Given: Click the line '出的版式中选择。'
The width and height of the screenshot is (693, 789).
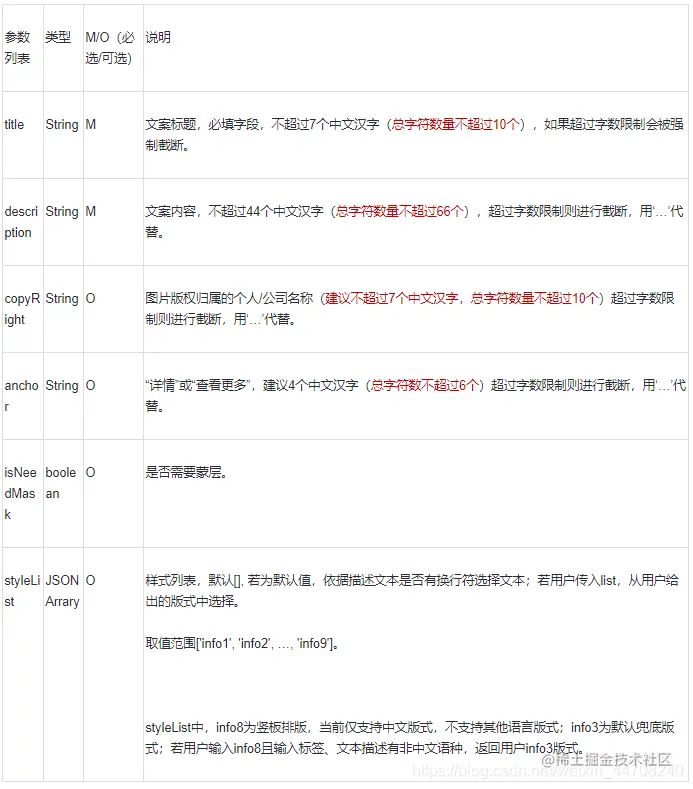Looking at the screenshot, I should (x=192, y=601).
